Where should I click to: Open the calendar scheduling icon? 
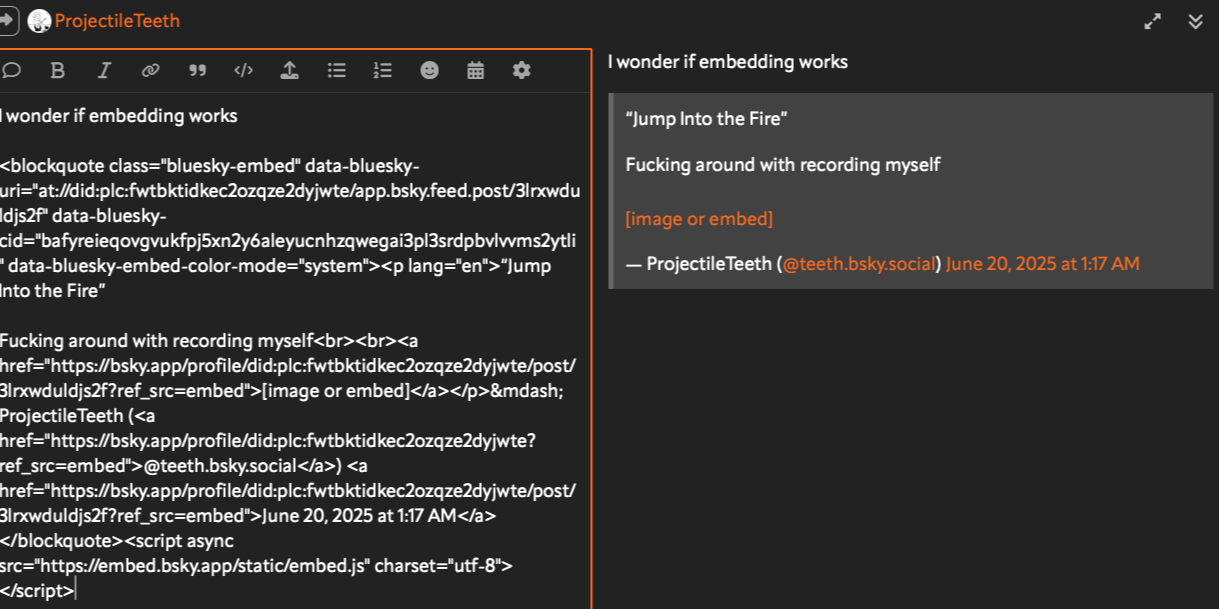(476, 70)
